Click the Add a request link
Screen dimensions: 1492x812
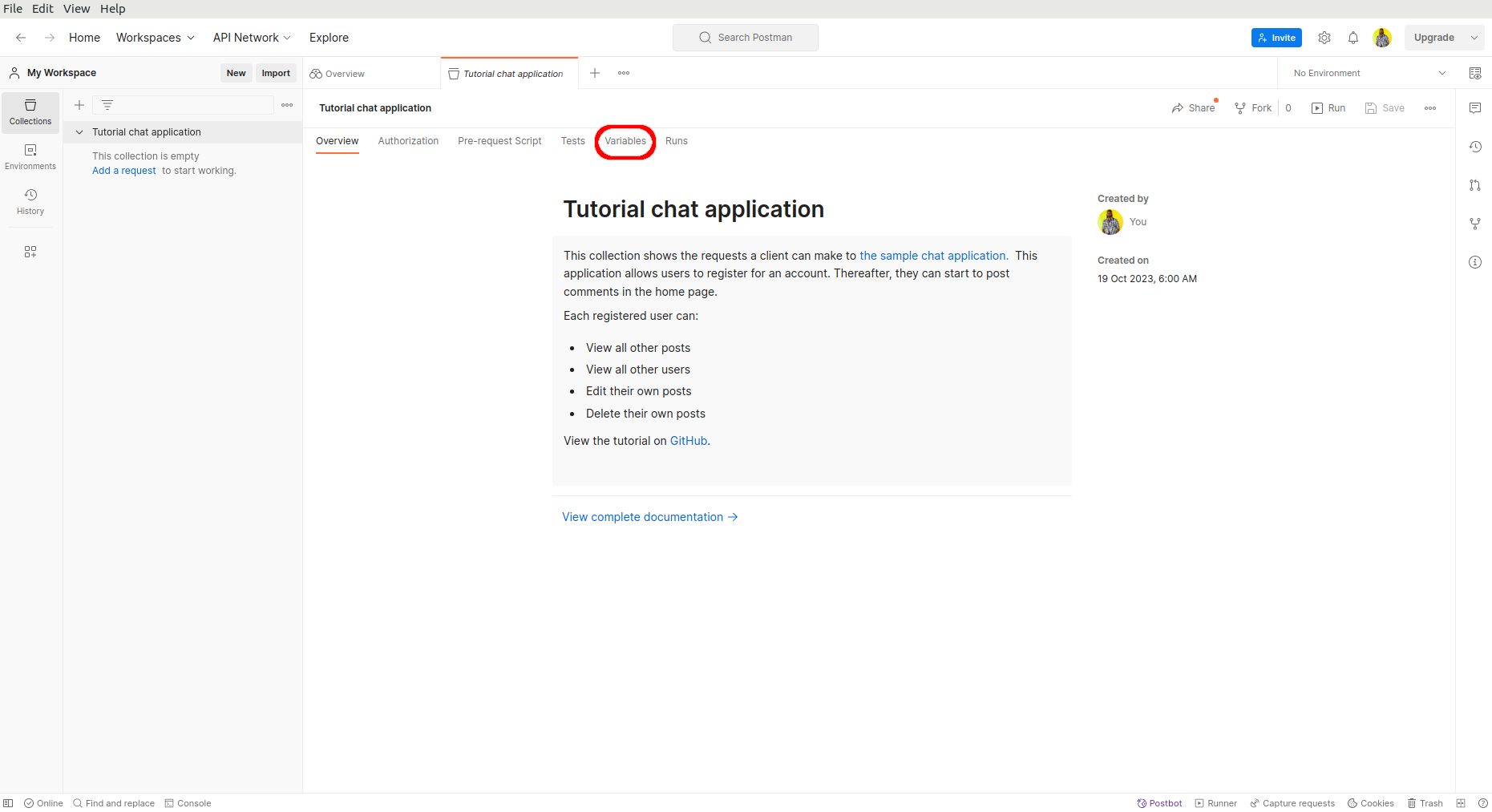(124, 171)
